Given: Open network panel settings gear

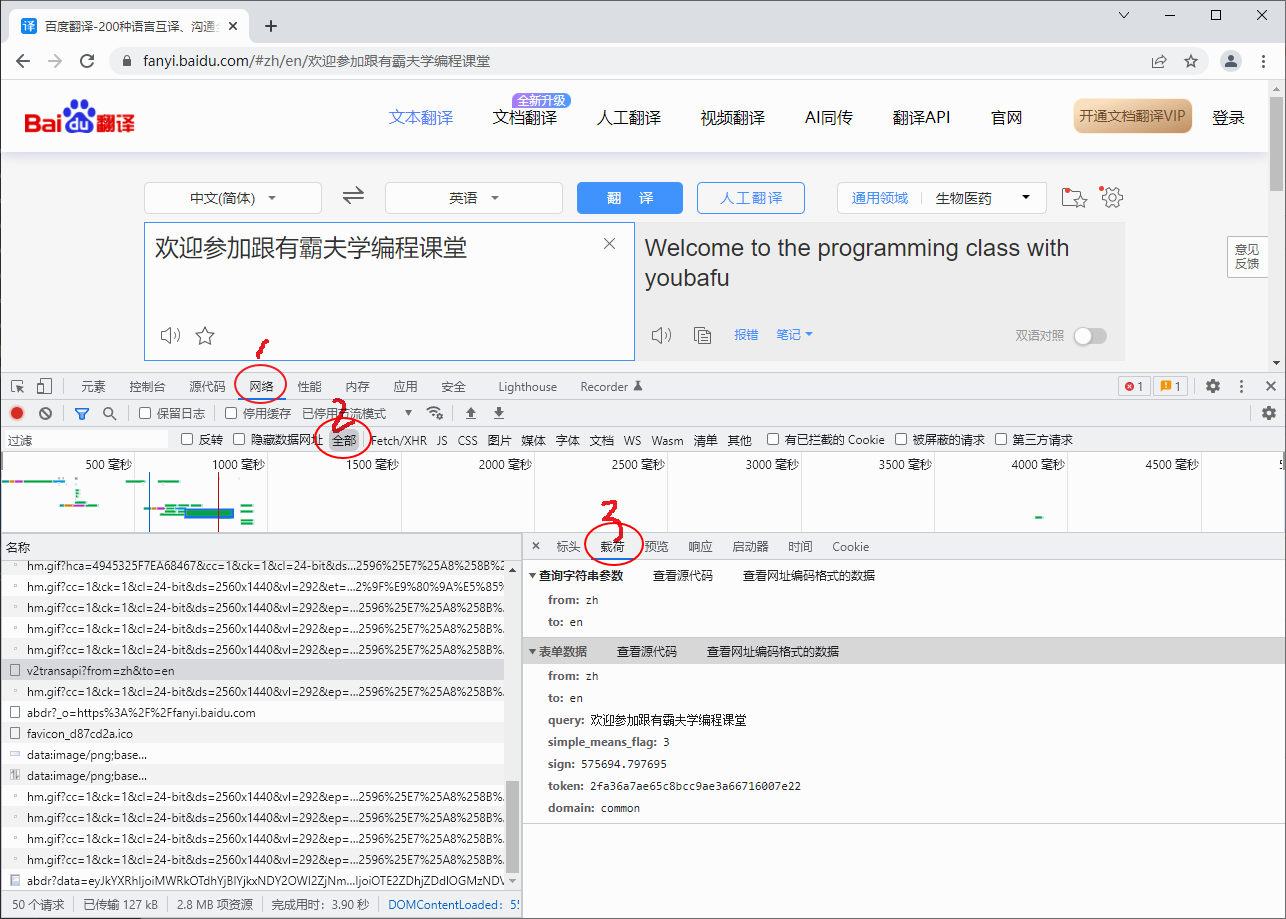Looking at the screenshot, I should point(1269,413).
